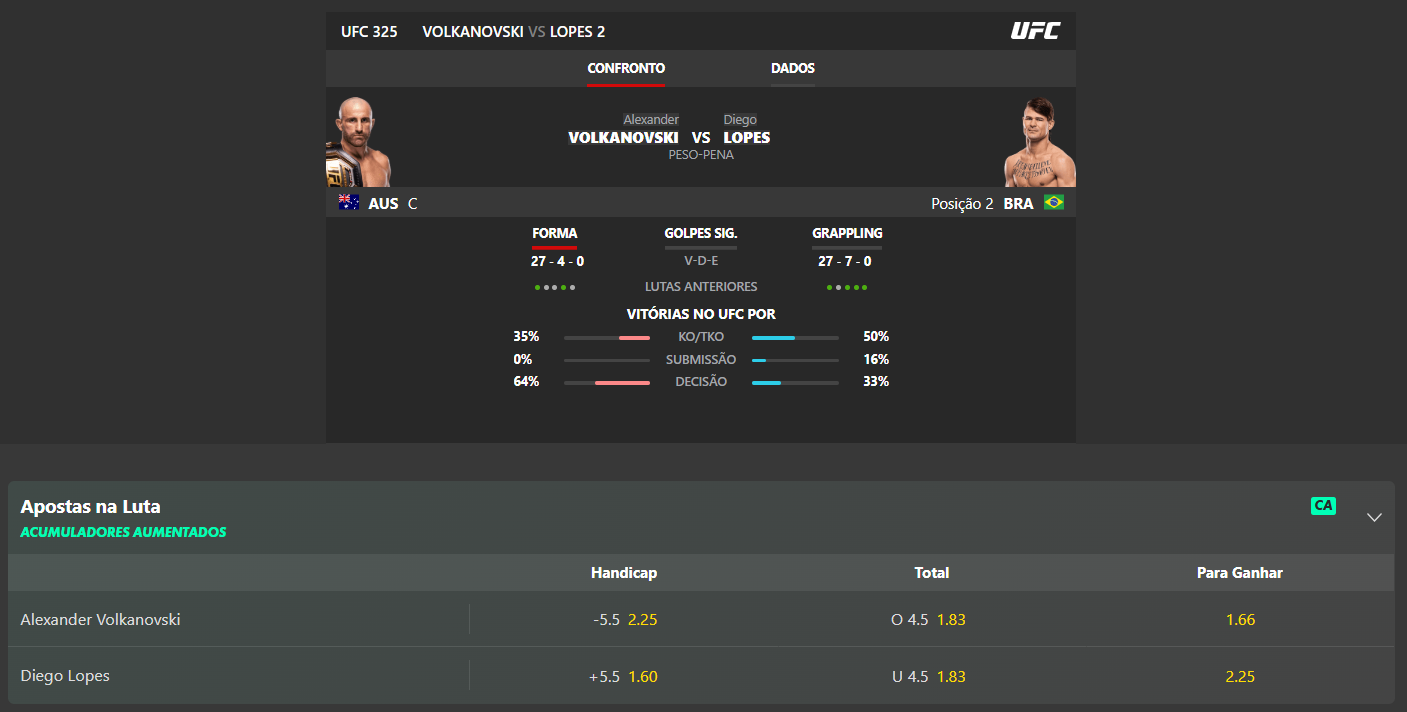Click the Acumuladores Aumentados link
The height and width of the screenshot is (712, 1407).
click(123, 532)
